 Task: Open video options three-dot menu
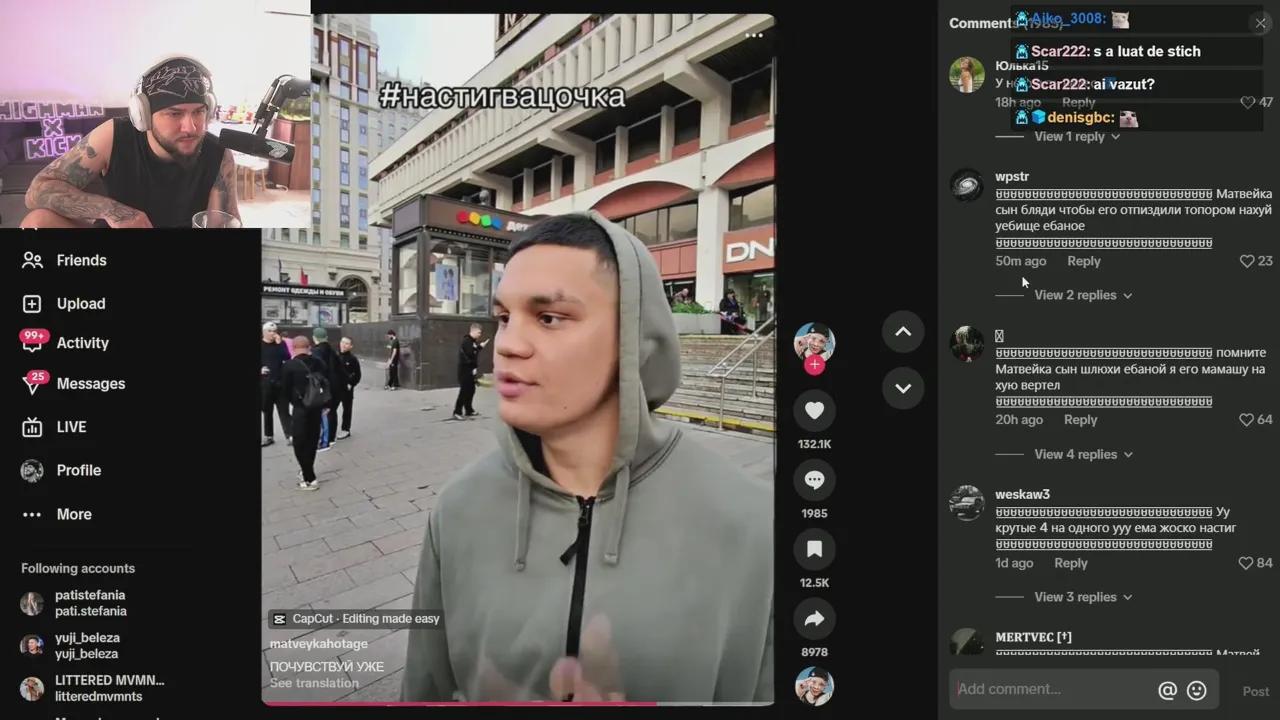click(x=754, y=35)
